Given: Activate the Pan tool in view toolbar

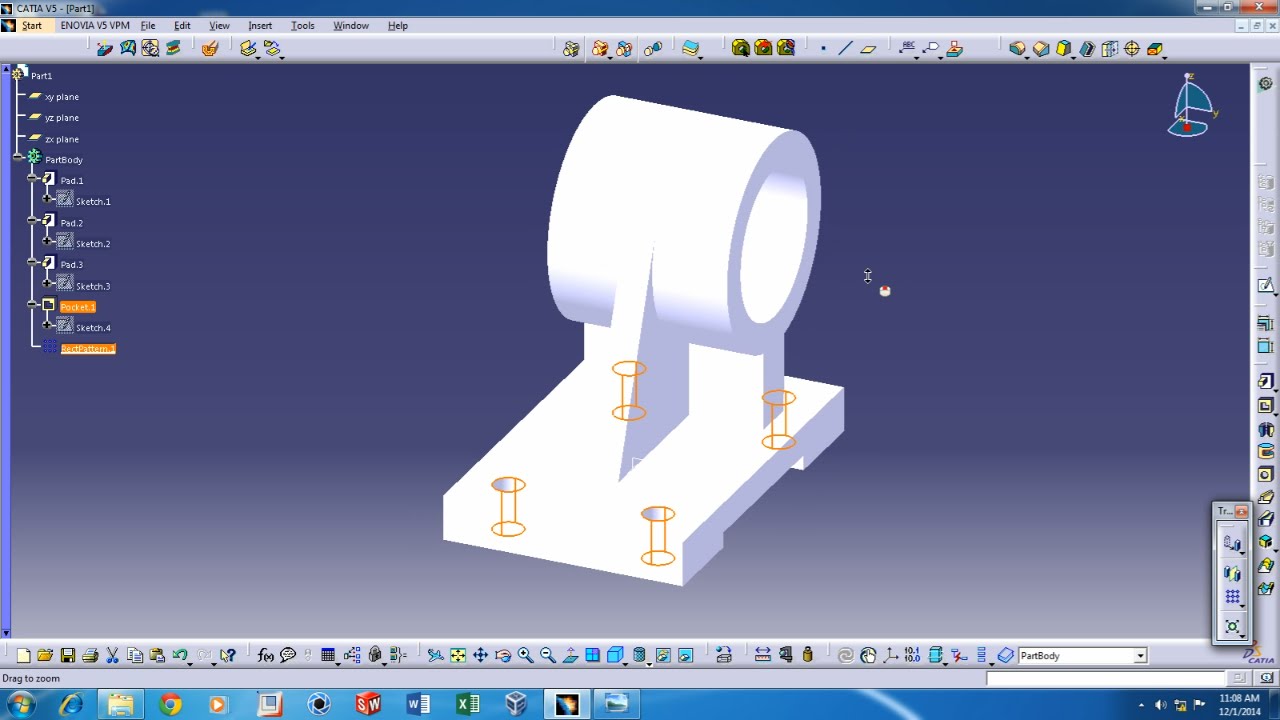Looking at the screenshot, I should pos(480,656).
